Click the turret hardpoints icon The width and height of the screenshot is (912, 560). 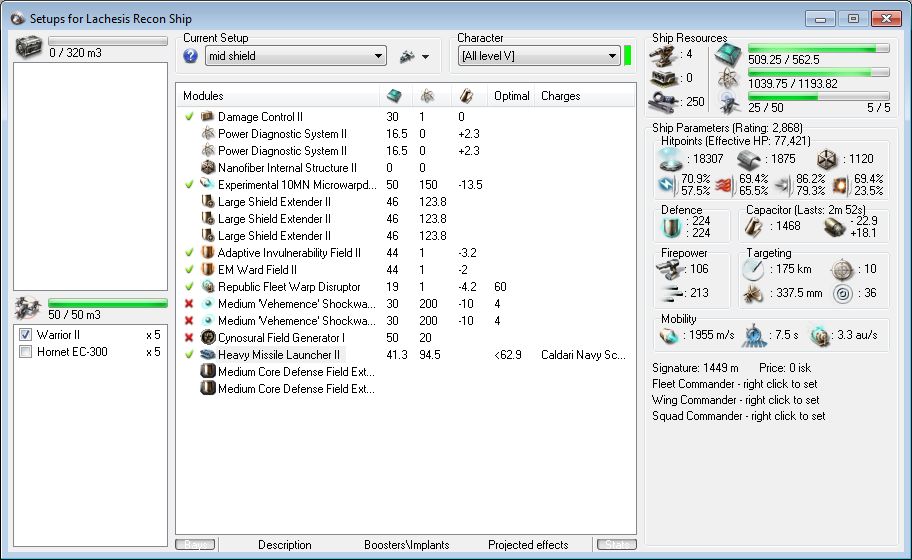click(662, 56)
